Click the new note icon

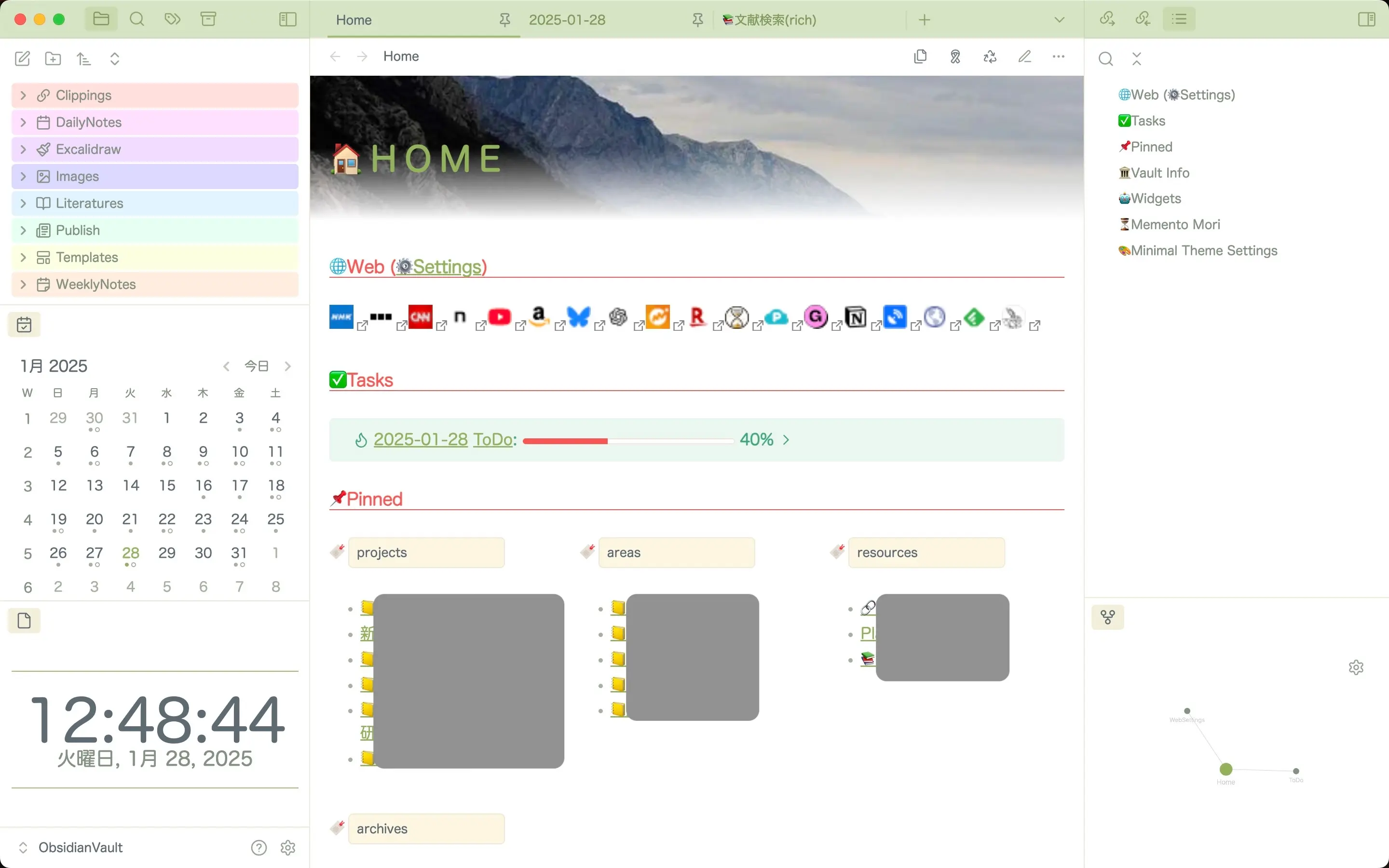[22, 58]
